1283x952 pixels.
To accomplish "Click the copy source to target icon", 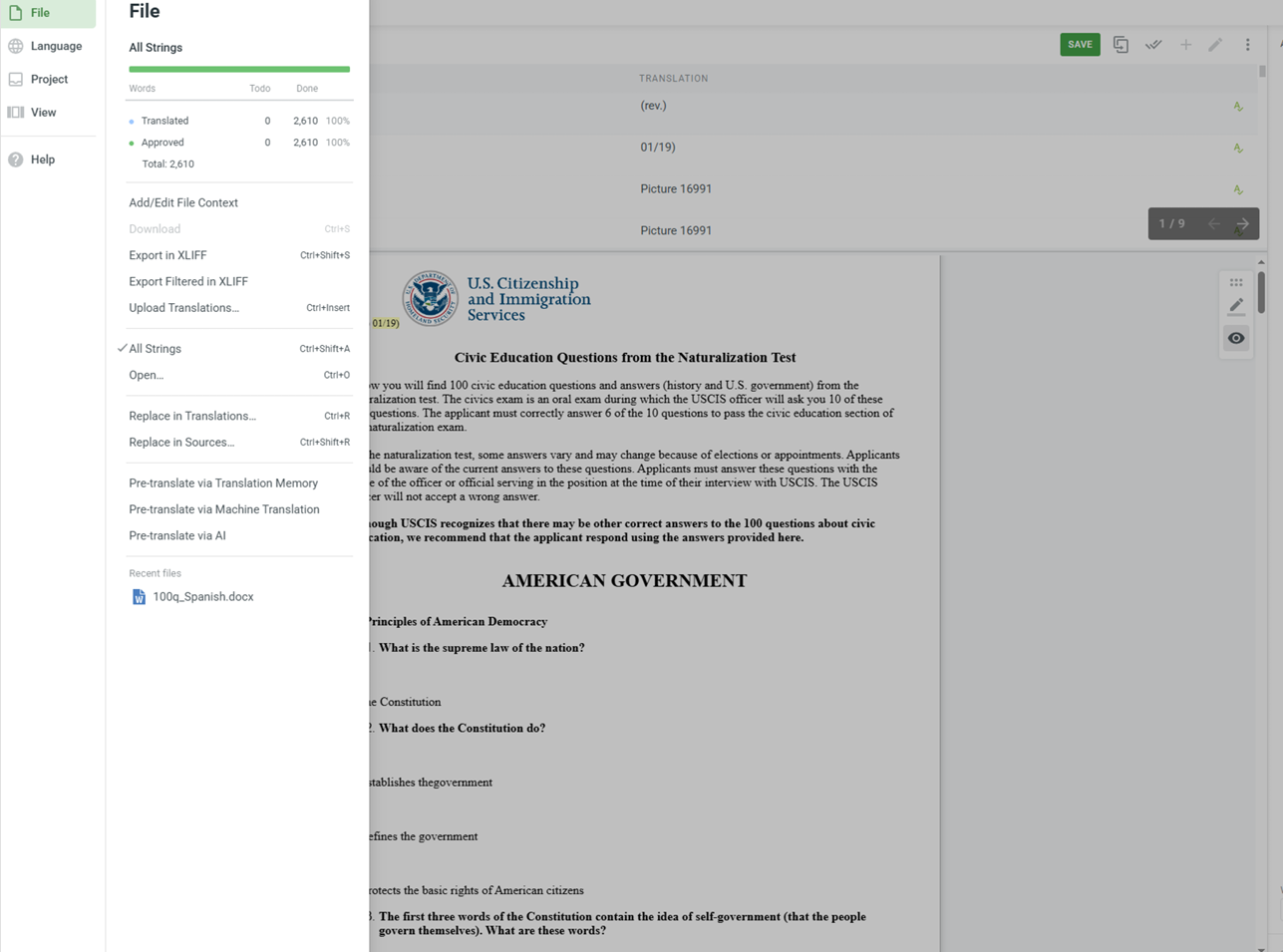I will [1121, 44].
